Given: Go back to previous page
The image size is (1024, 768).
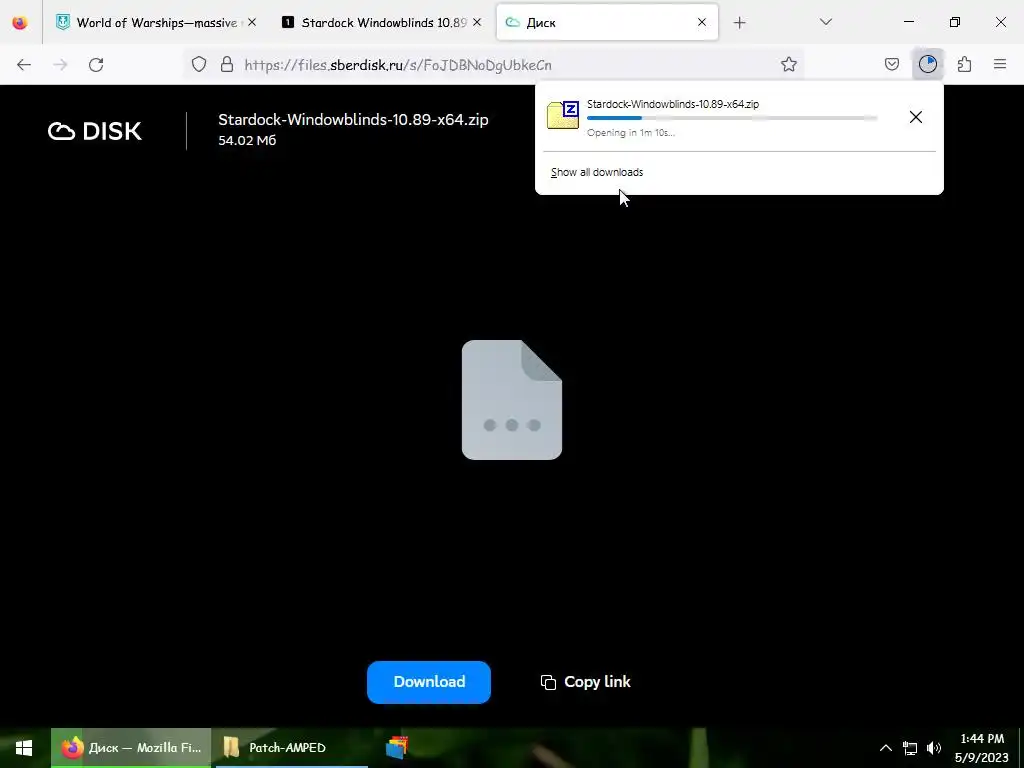Looking at the screenshot, I should [24, 64].
